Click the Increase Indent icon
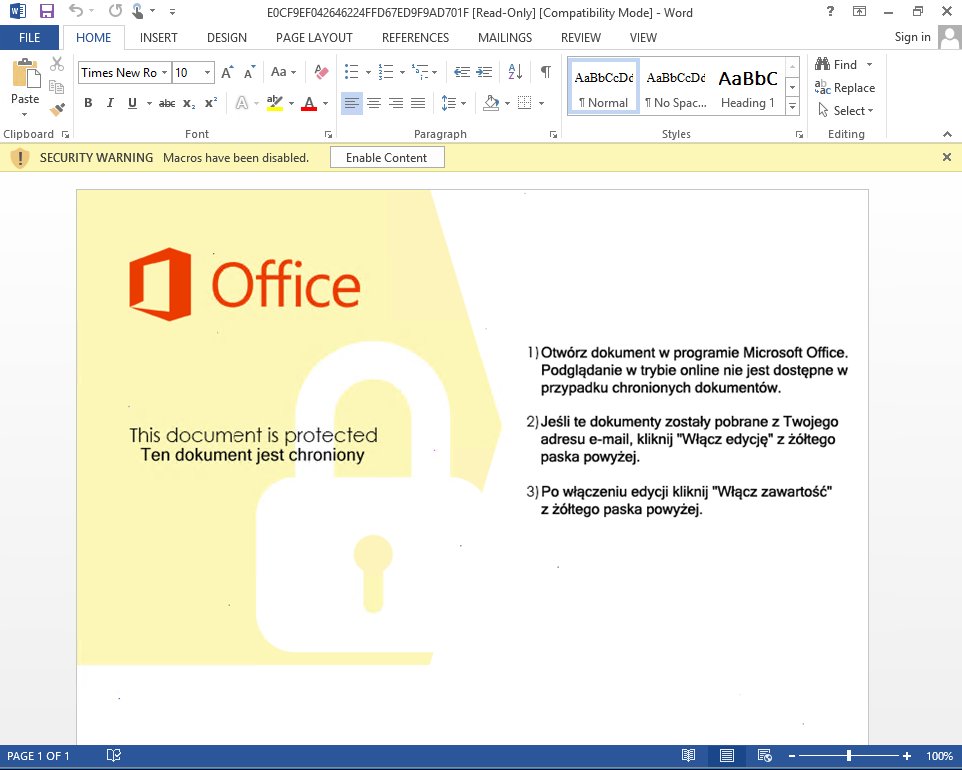Viewport: 962px width, 770px height. 484,72
